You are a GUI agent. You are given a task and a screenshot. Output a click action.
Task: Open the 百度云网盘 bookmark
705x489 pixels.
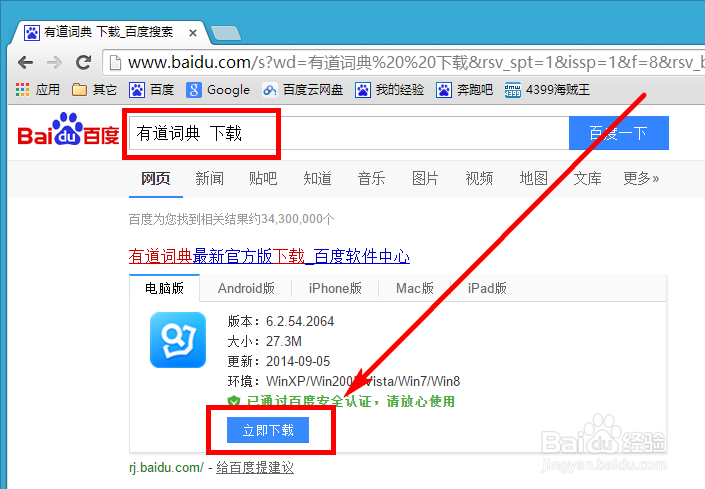tap(303, 89)
